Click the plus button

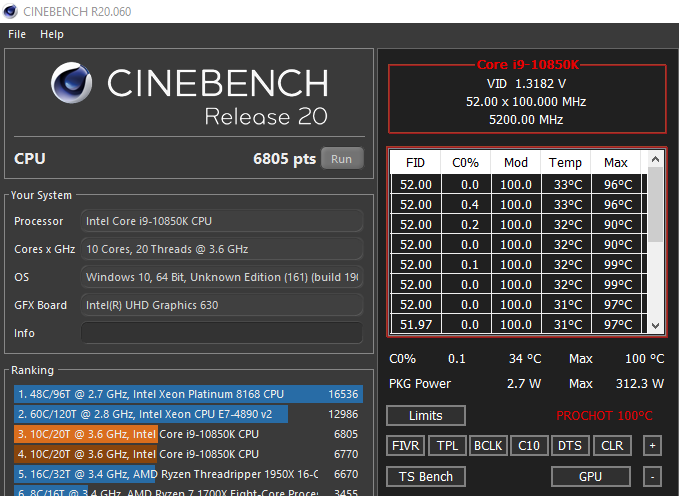652,446
